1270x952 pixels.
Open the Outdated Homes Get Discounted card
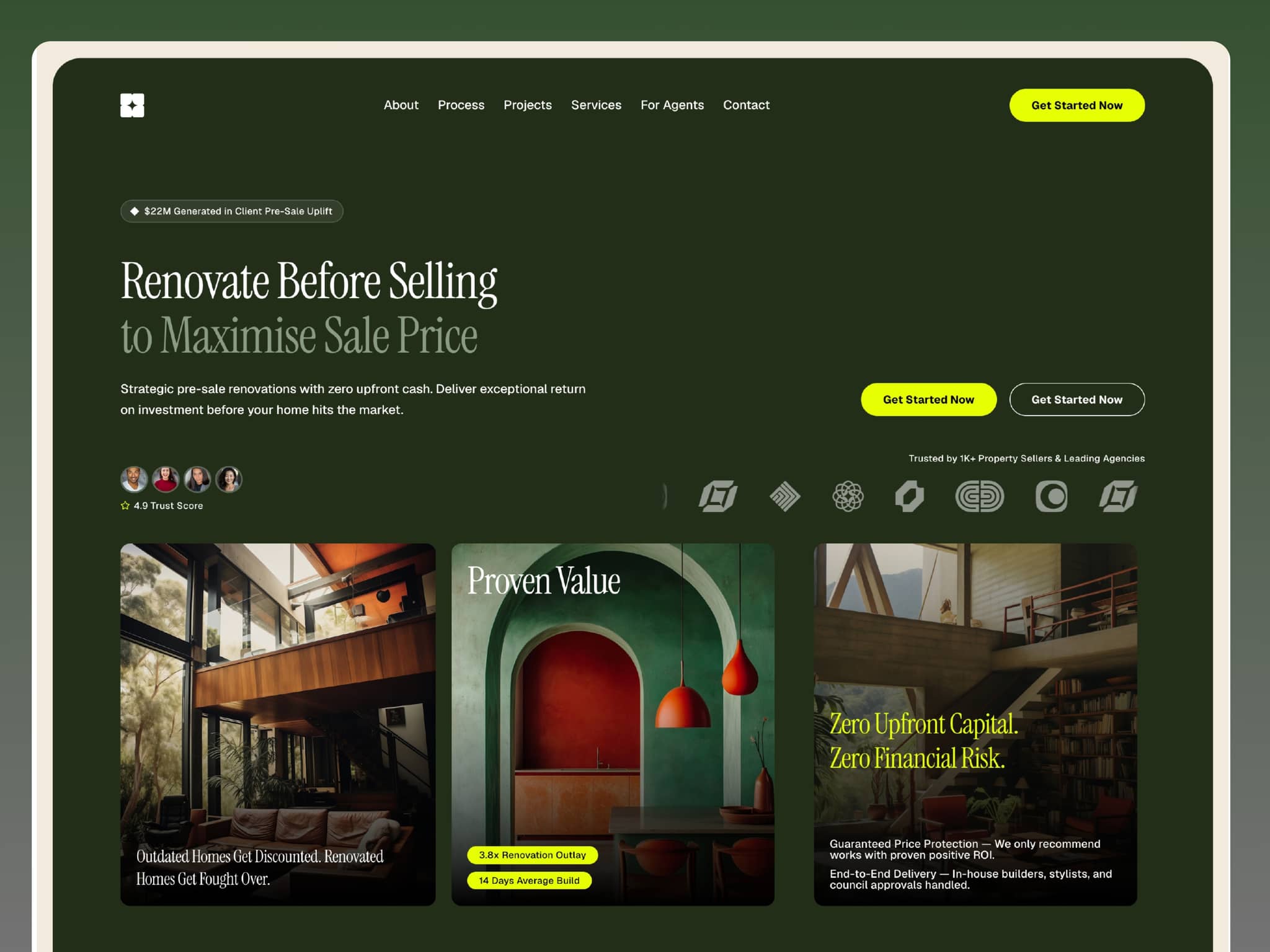pyautogui.click(x=278, y=725)
